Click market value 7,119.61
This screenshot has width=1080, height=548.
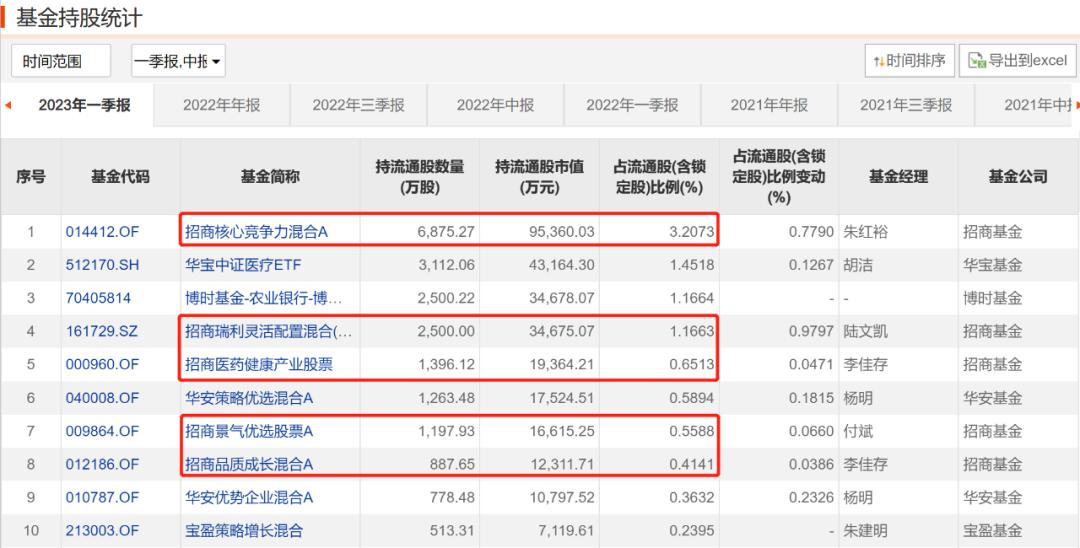565,531
